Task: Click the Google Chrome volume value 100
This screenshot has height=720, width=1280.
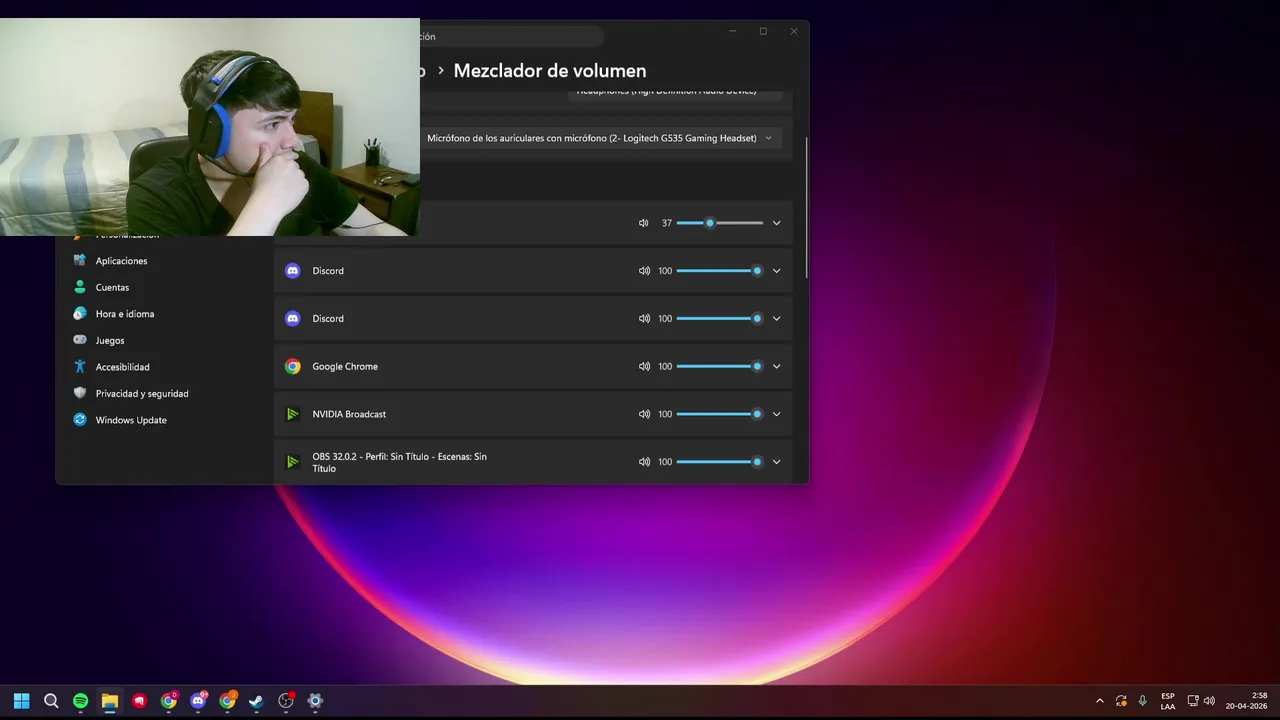Action: [665, 366]
